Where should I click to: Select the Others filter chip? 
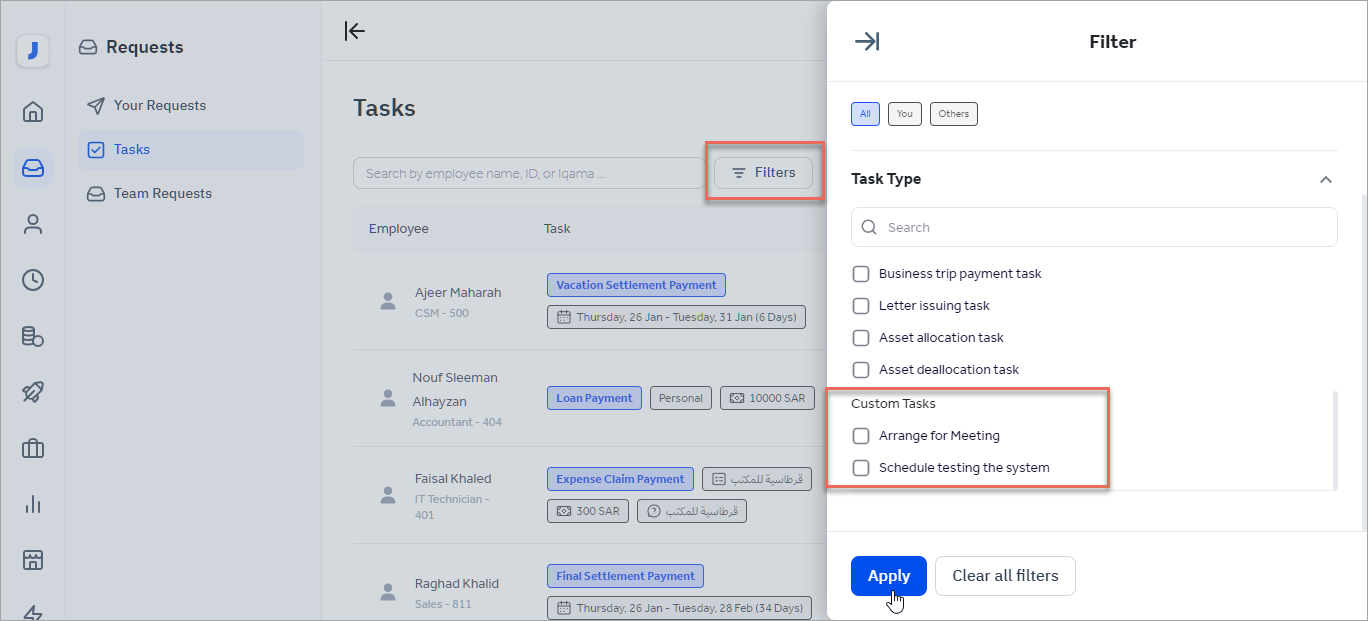coord(953,114)
